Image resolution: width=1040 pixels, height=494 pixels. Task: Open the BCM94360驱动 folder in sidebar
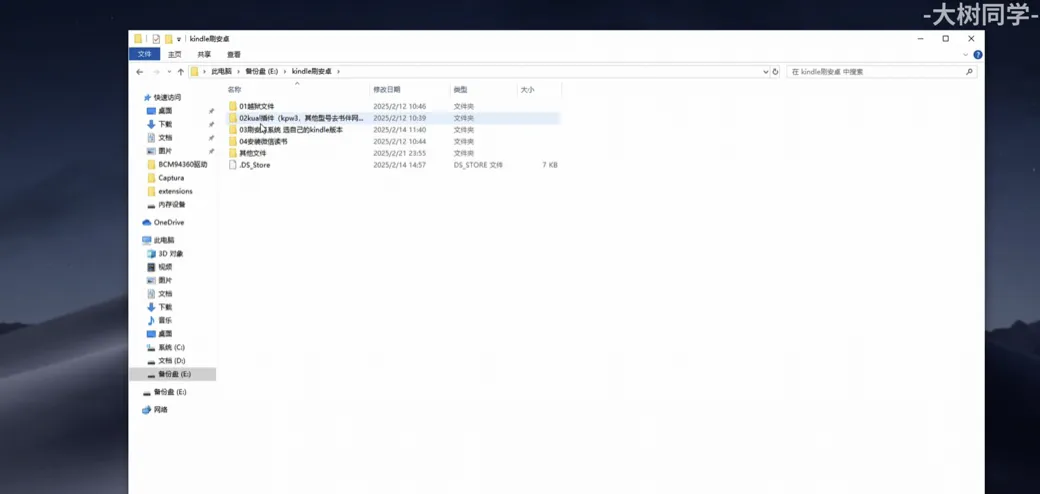coord(182,164)
